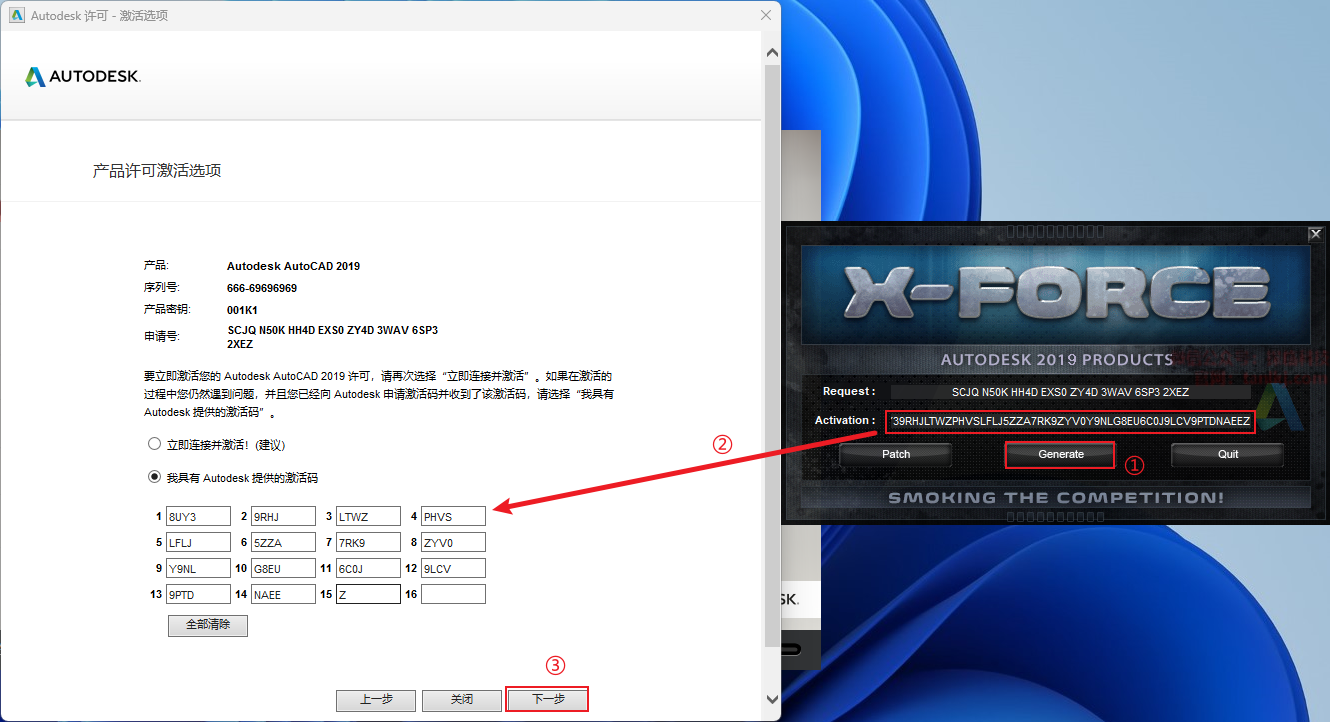Click the 产品密钥 label
This screenshot has height=722, width=1330.
(167, 310)
